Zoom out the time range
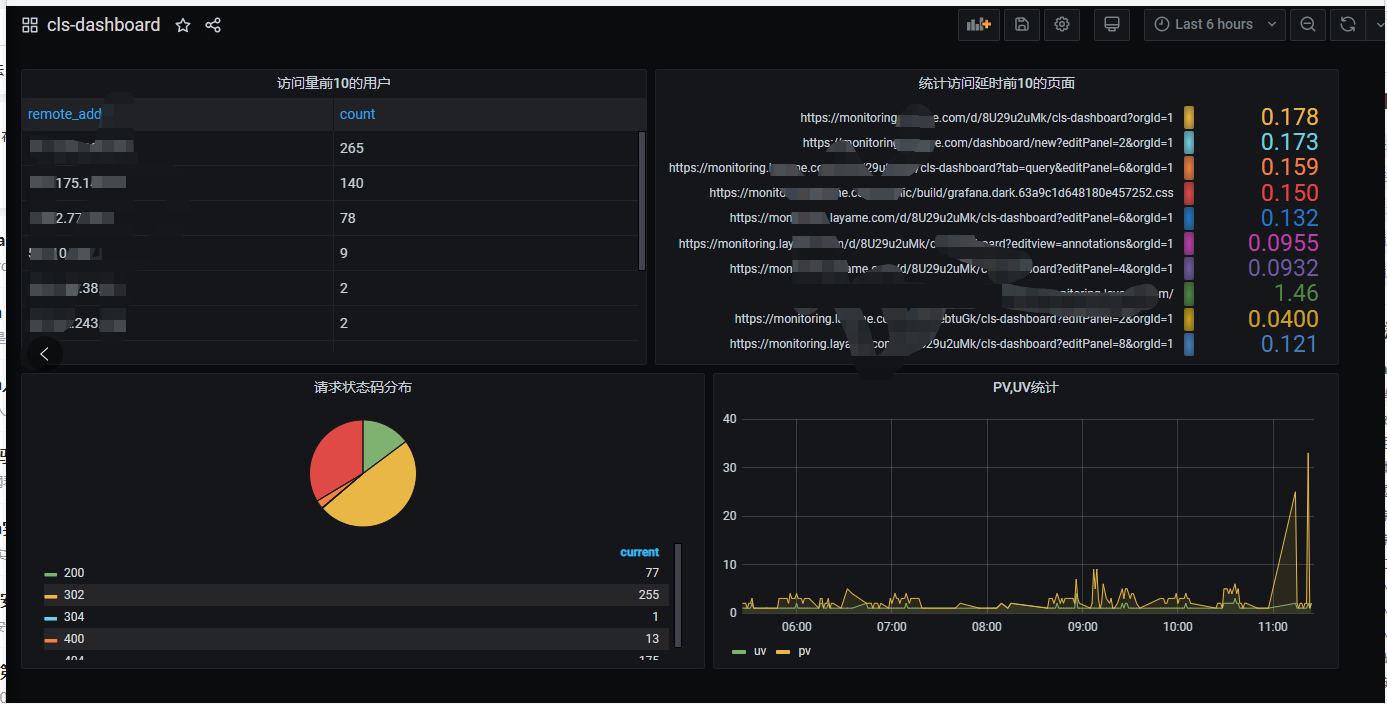The height and width of the screenshot is (704, 1387). coord(1308,25)
